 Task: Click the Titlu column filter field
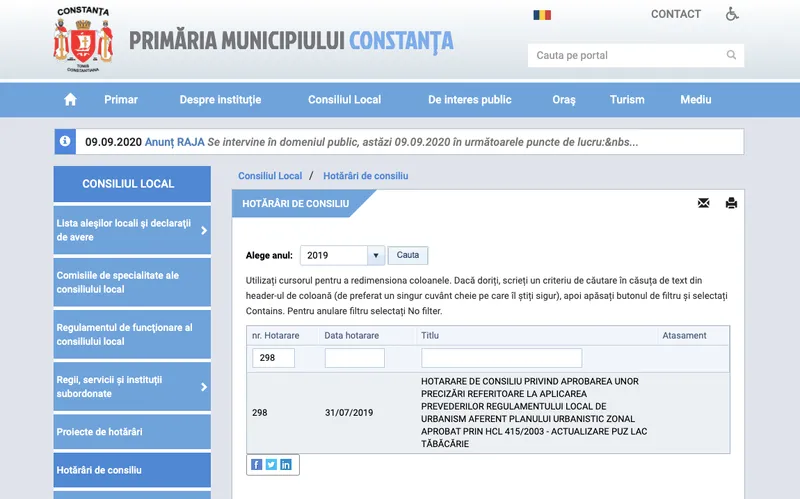pos(501,358)
